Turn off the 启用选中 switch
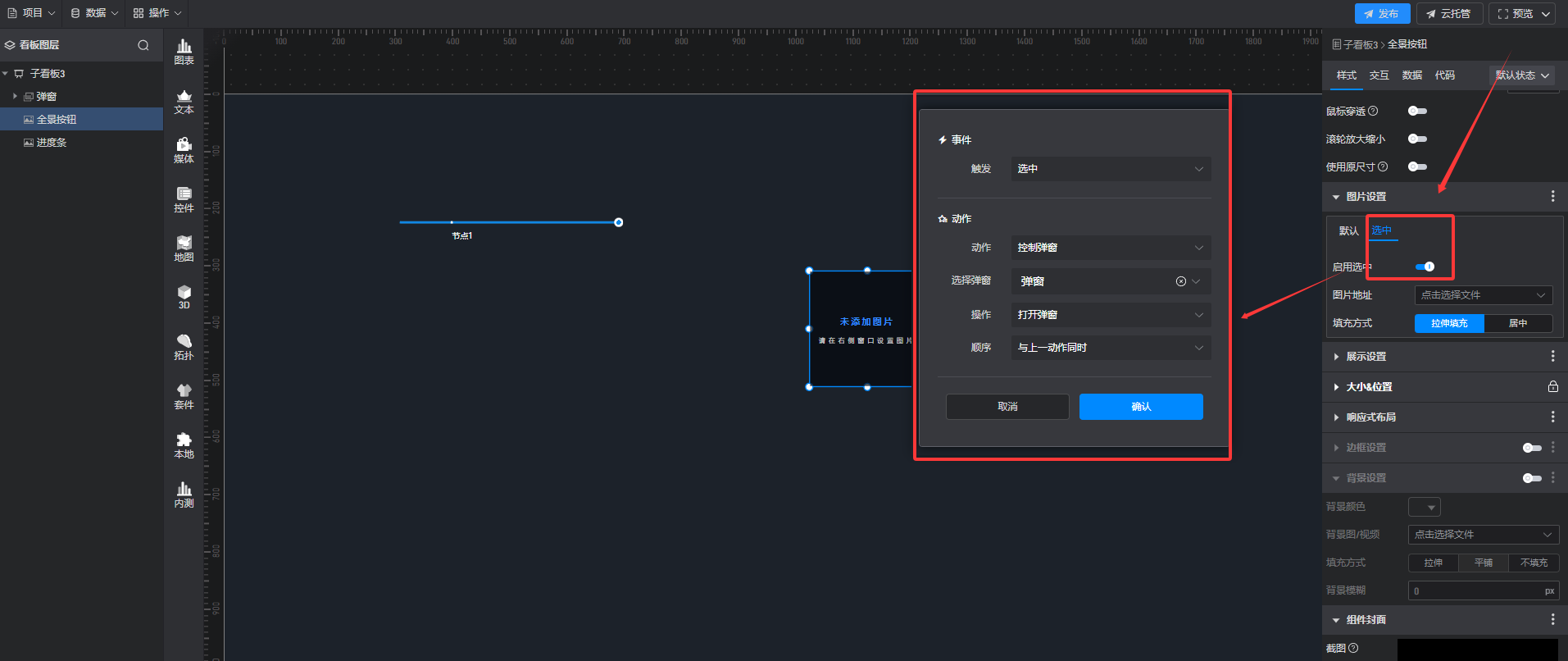Viewport: 1568px width, 661px height. [x=1425, y=267]
